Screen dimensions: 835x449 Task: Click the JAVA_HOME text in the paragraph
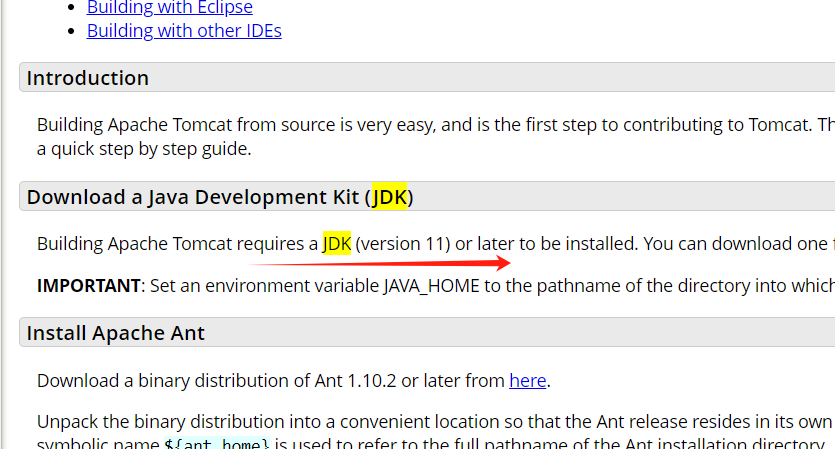[431, 286]
